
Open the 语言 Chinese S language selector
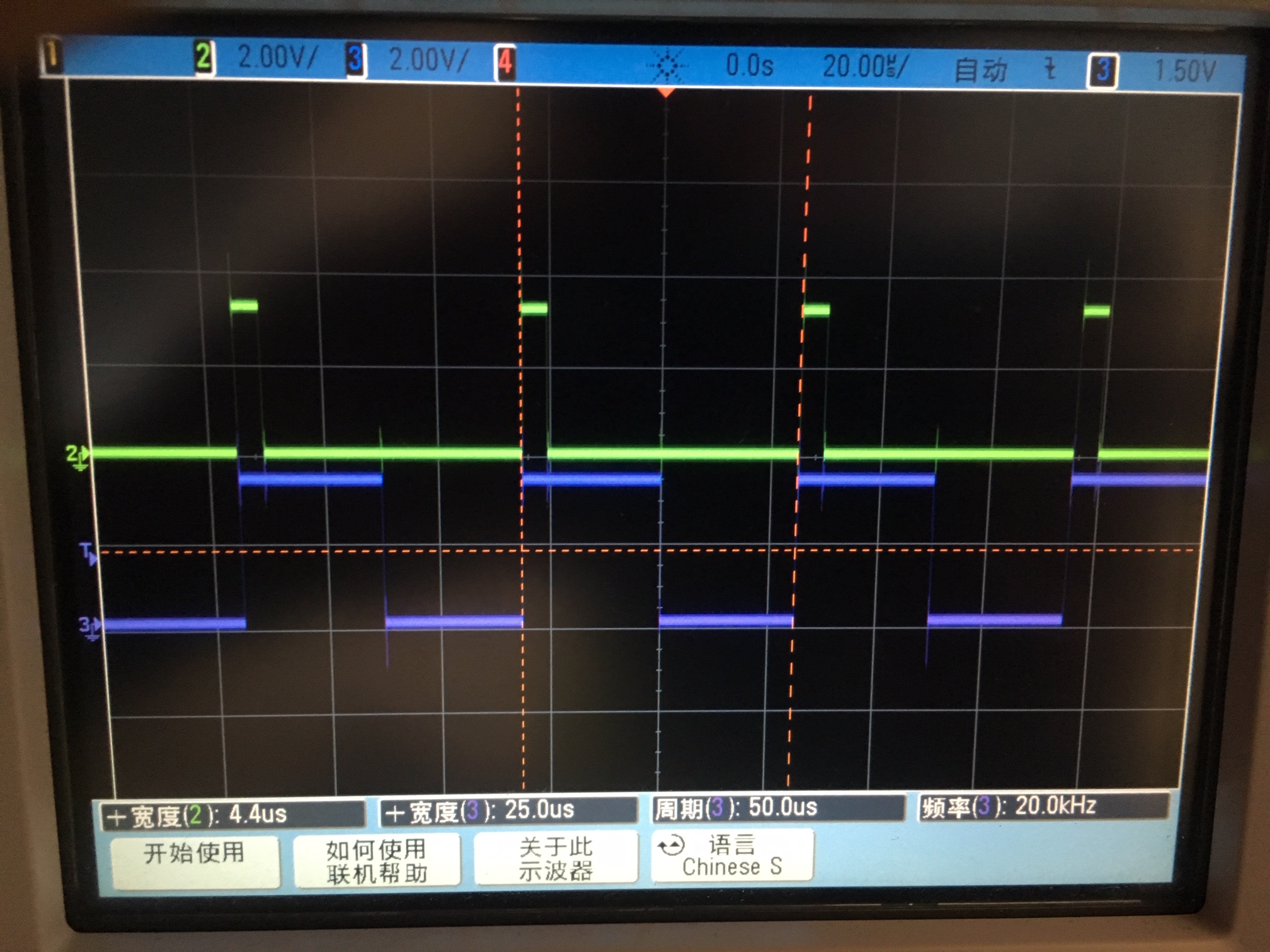click(x=732, y=856)
